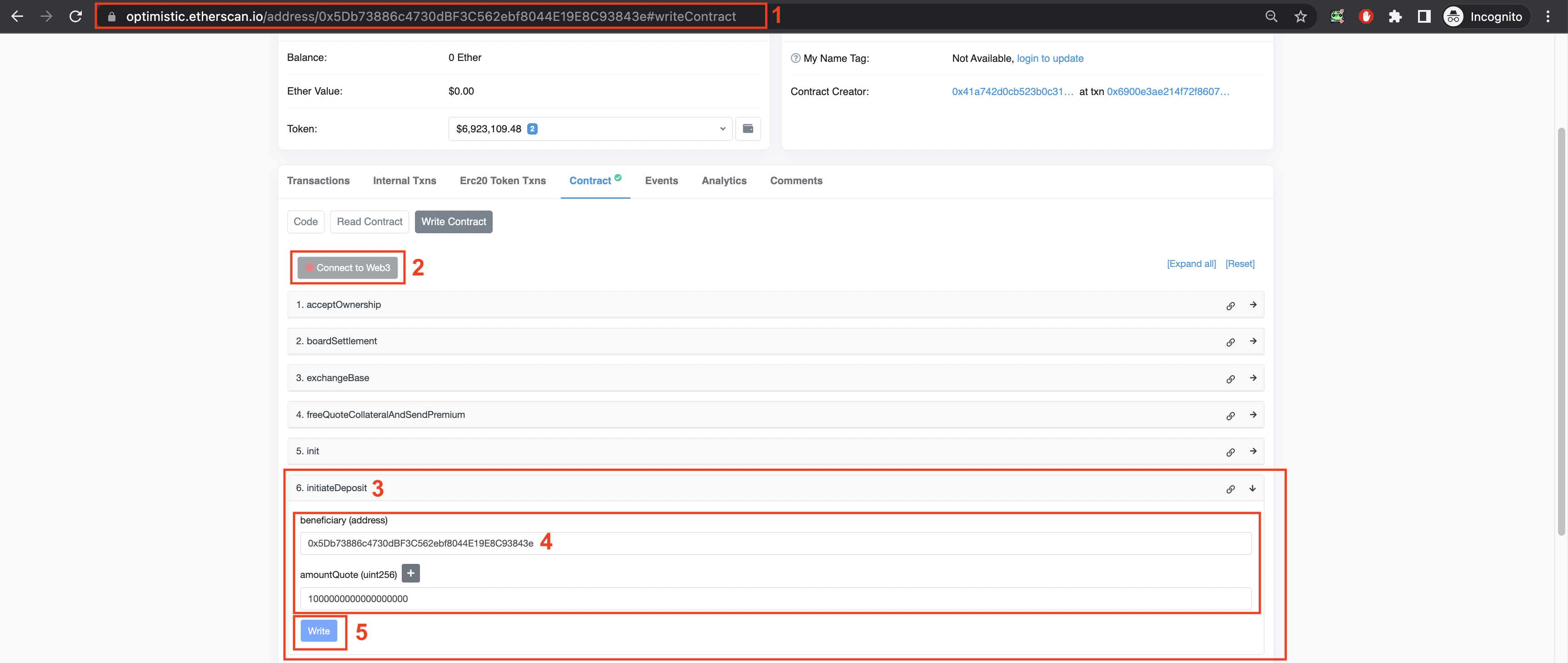1568x663 pixels.
Task: Click the beneficiary address input field
Action: tap(775, 543)
